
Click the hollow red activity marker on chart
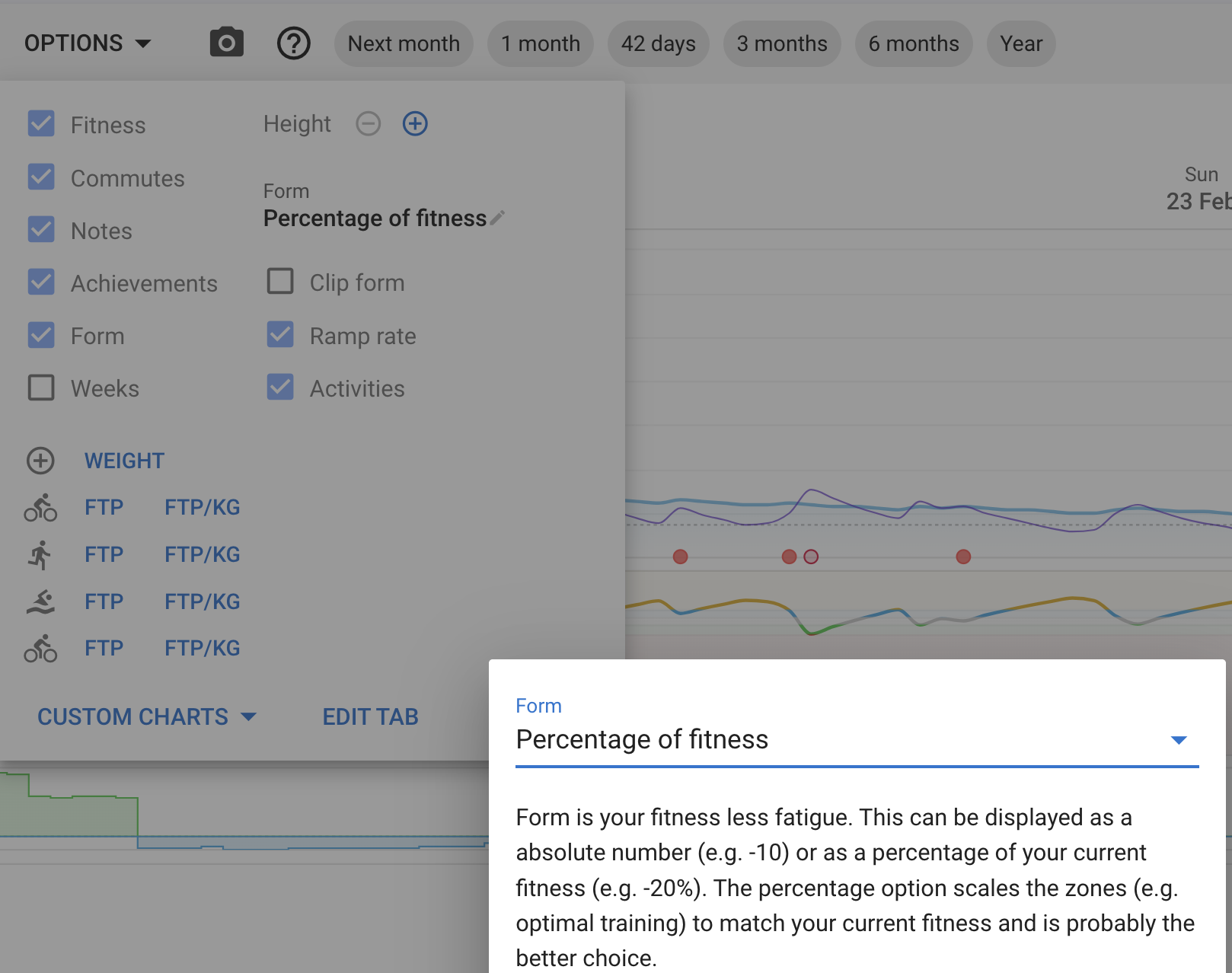811,557
